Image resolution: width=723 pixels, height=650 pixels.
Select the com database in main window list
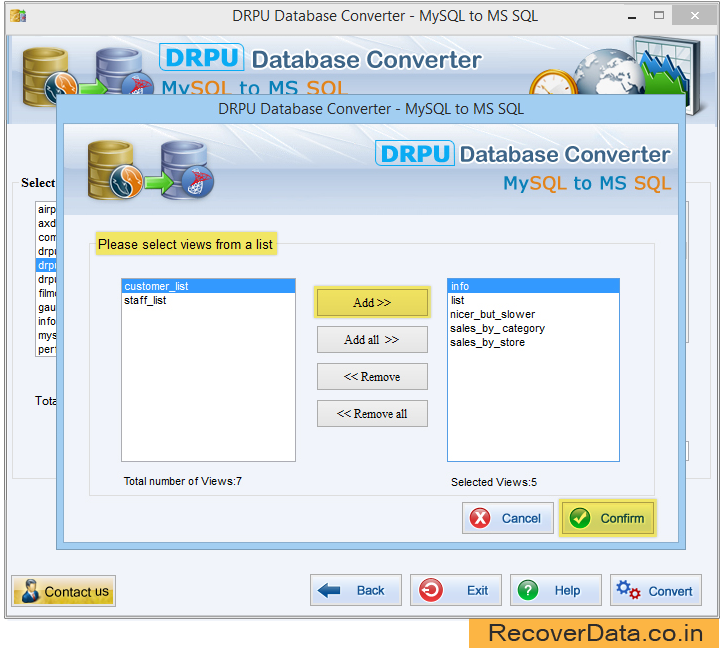coord(46,237)
